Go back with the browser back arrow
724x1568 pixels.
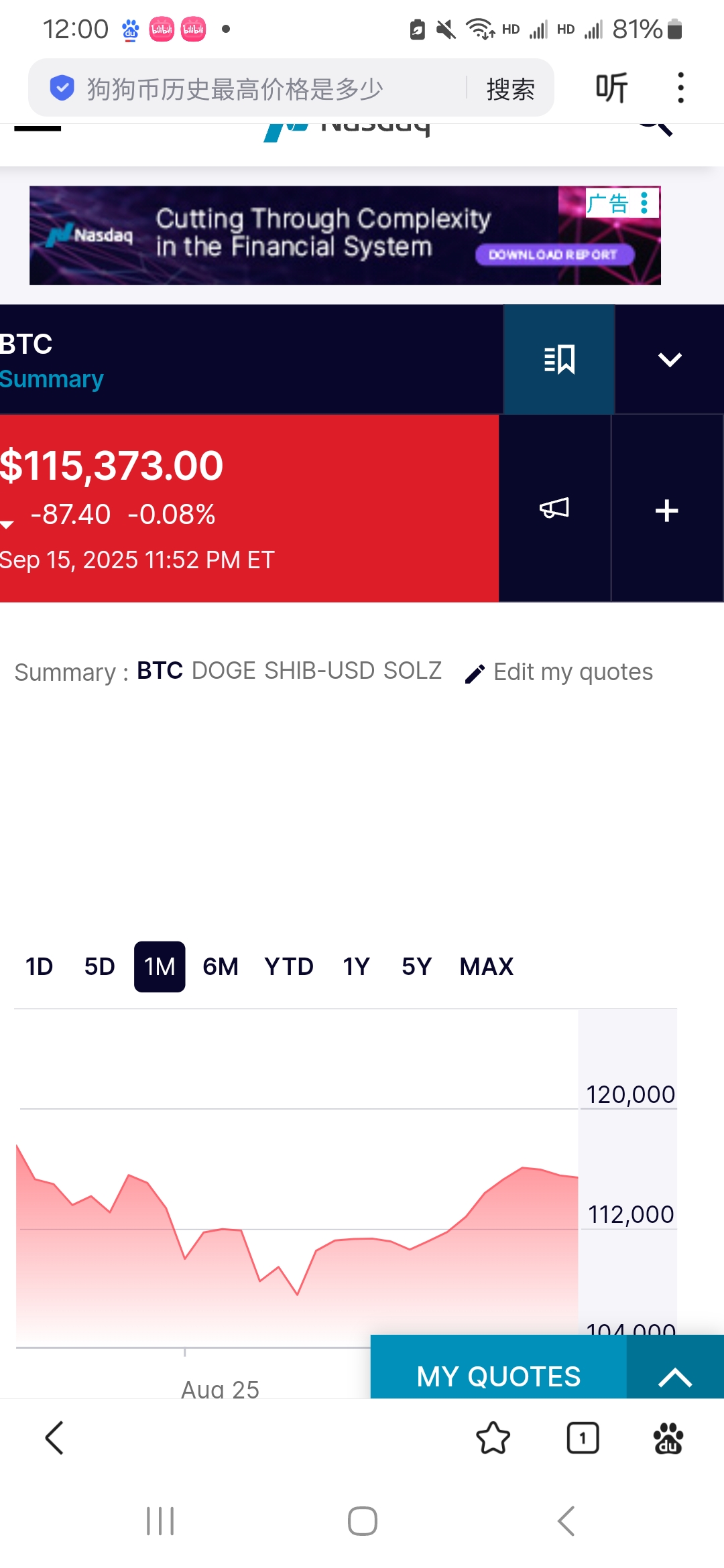pyautogui.click(x=54, y=1438)
